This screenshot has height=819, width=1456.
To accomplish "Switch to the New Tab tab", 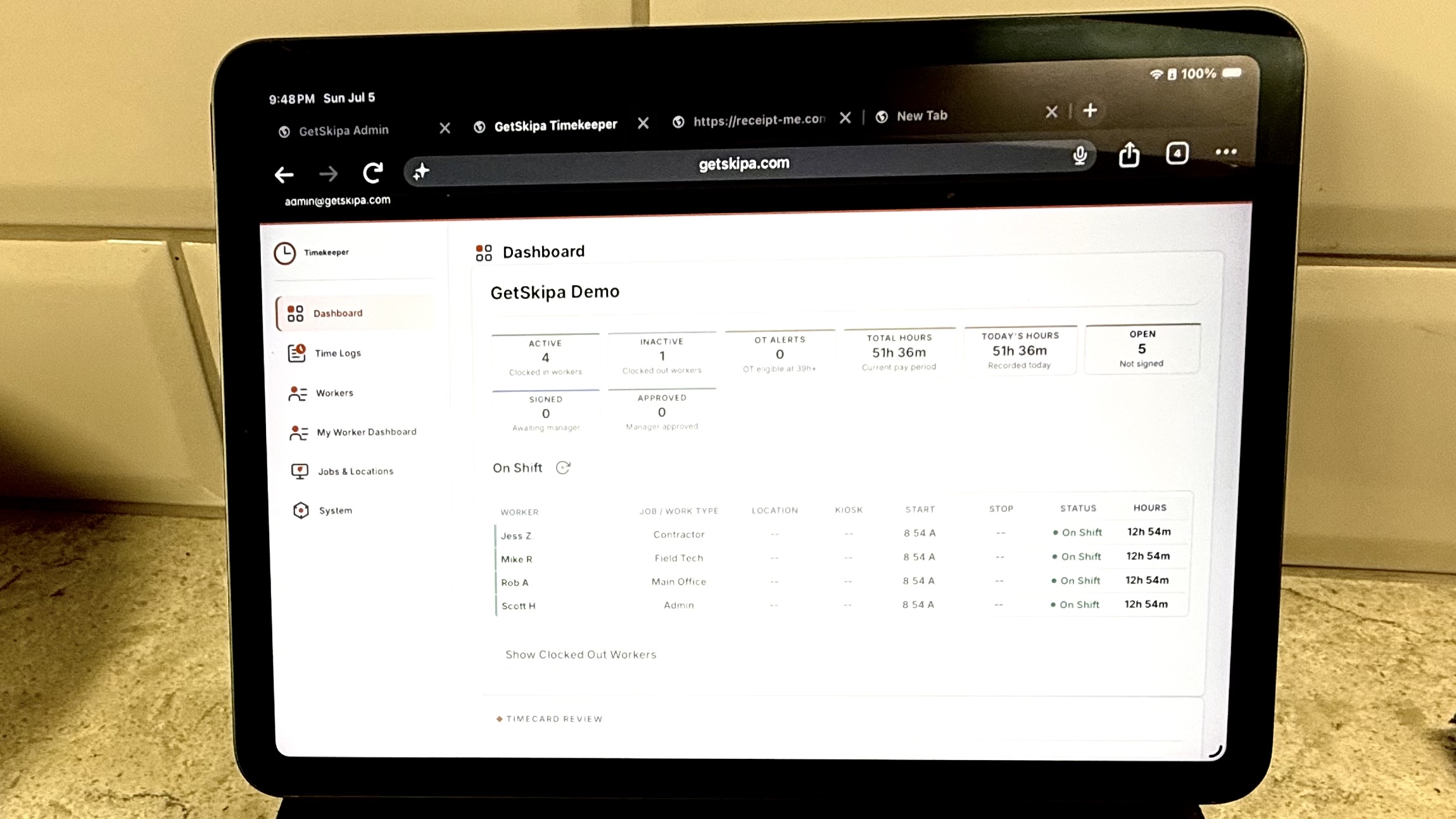I will click(921, 116).
